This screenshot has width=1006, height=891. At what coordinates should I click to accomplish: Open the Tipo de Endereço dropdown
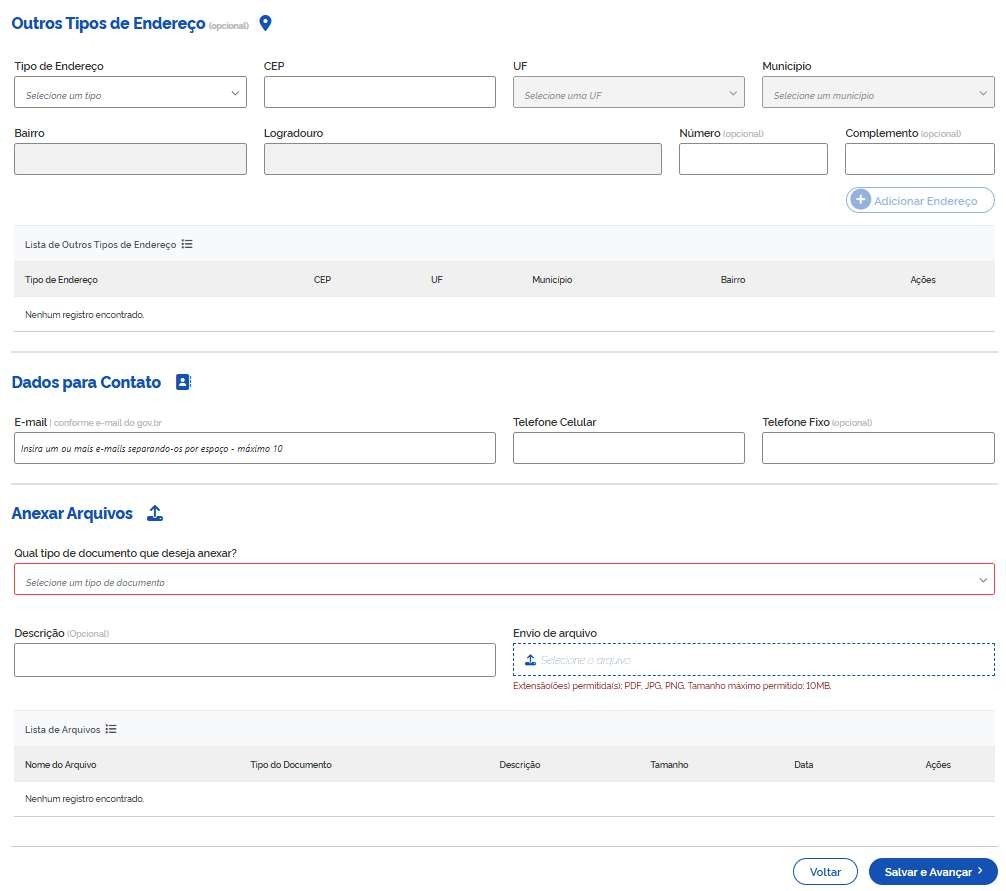coord(130,93)
